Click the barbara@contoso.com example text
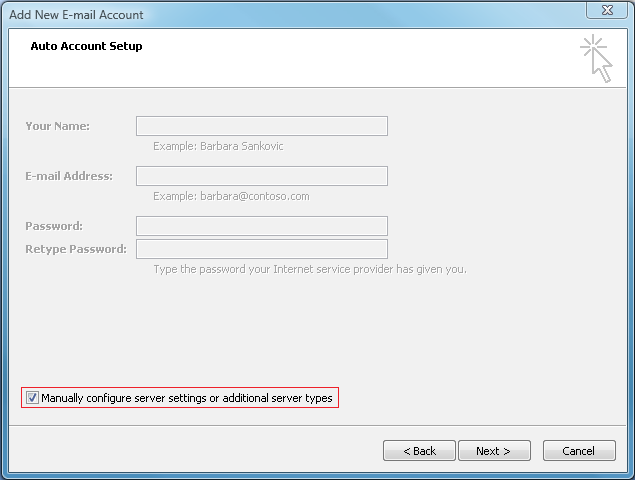The width and height of the screenshot is (636, 481). [231, 196]
